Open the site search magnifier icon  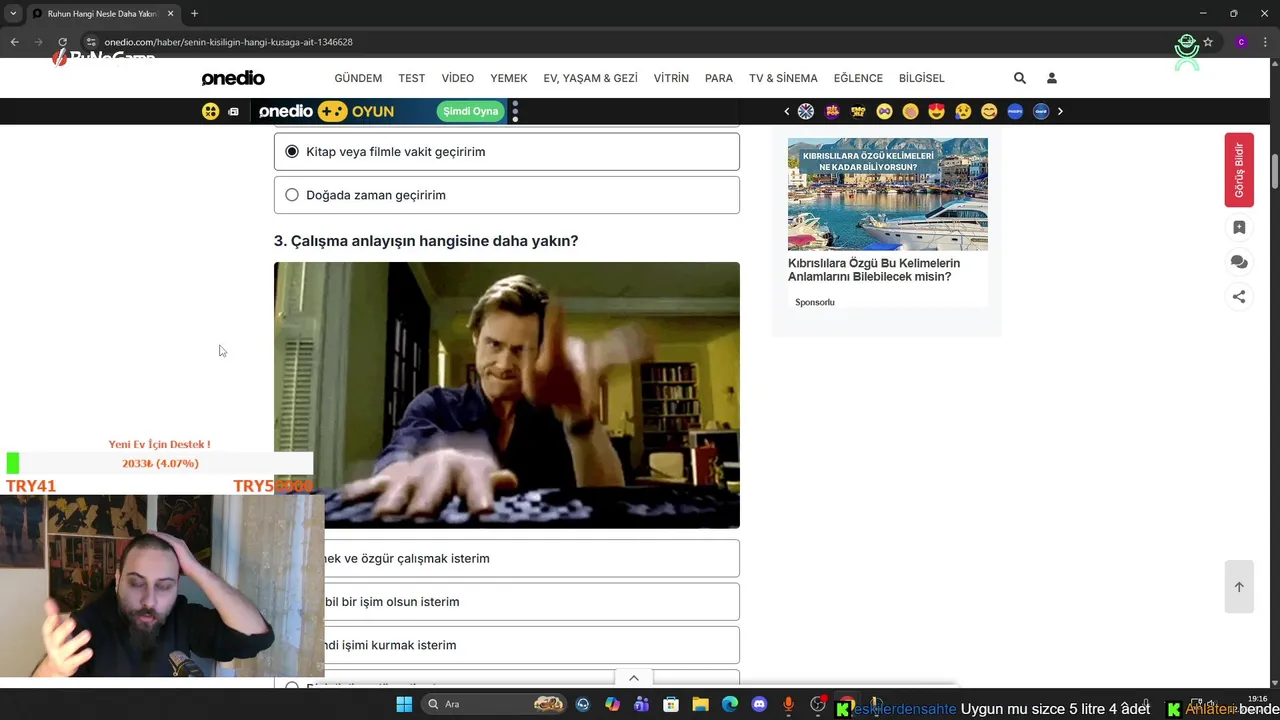coord(1020,78)
